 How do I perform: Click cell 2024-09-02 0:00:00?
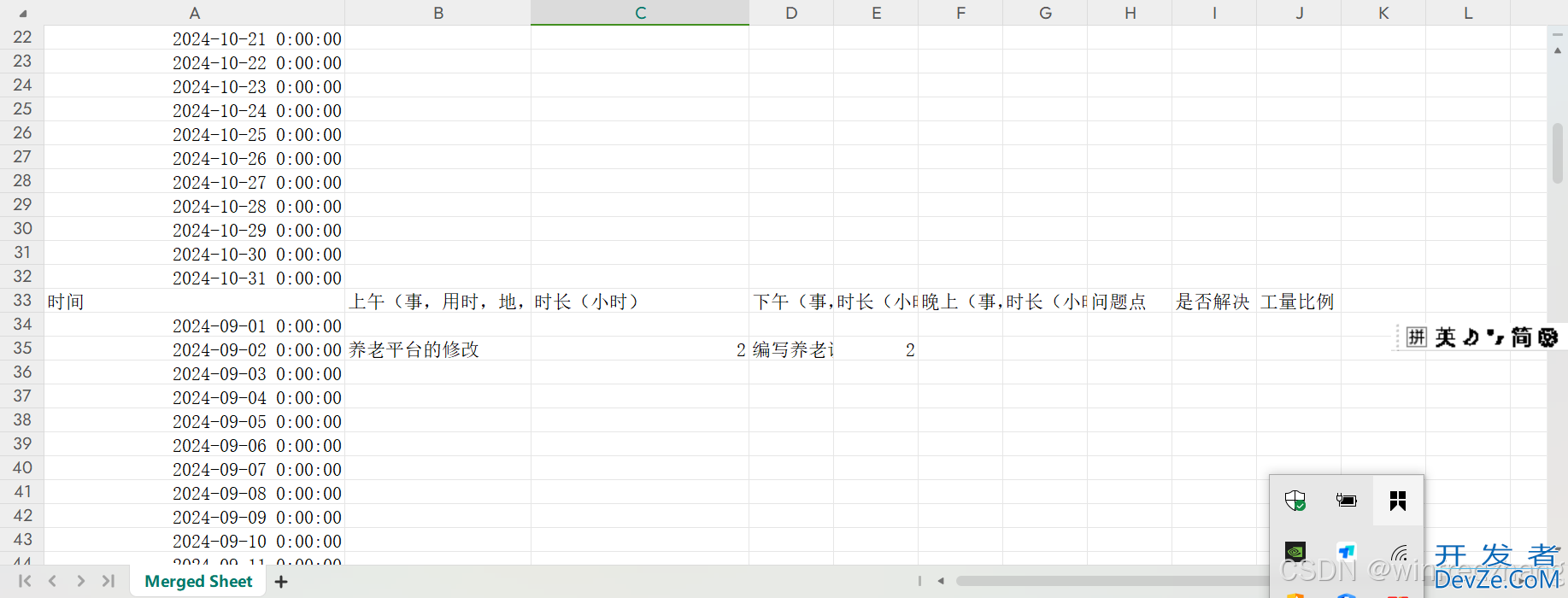click(195, 349)
